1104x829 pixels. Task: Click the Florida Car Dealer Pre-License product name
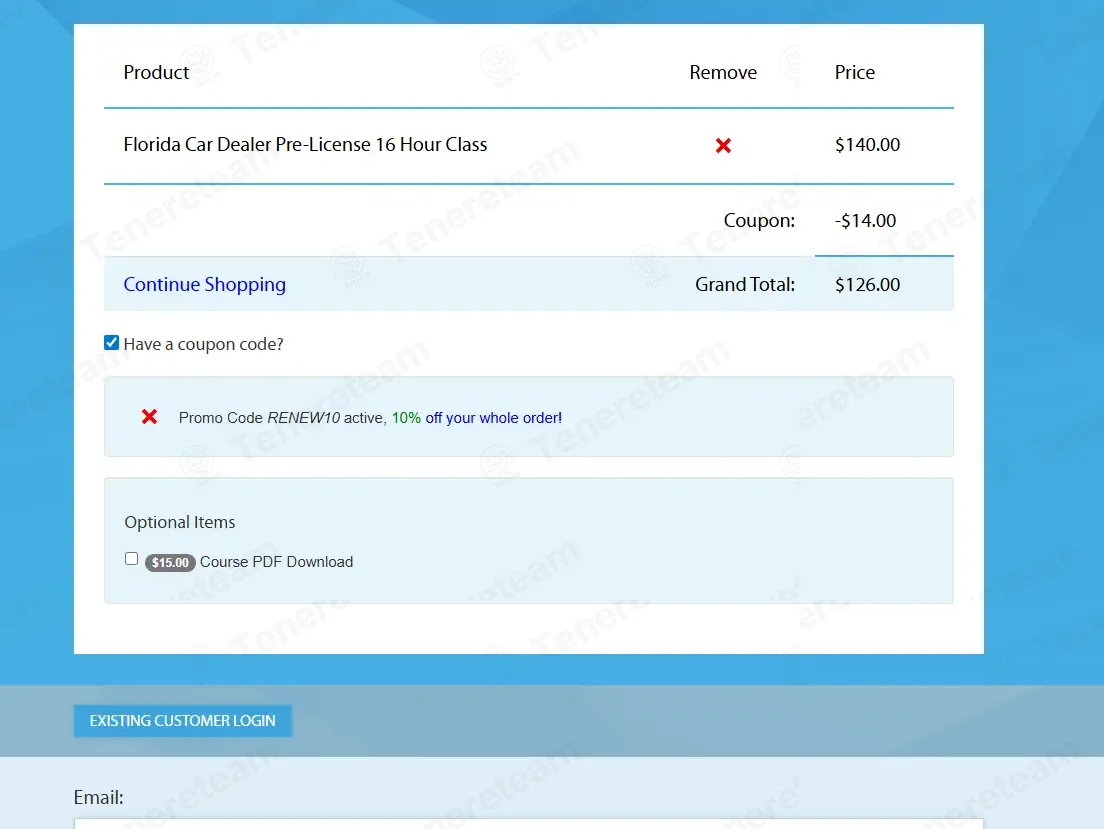[x=305, y=144]
